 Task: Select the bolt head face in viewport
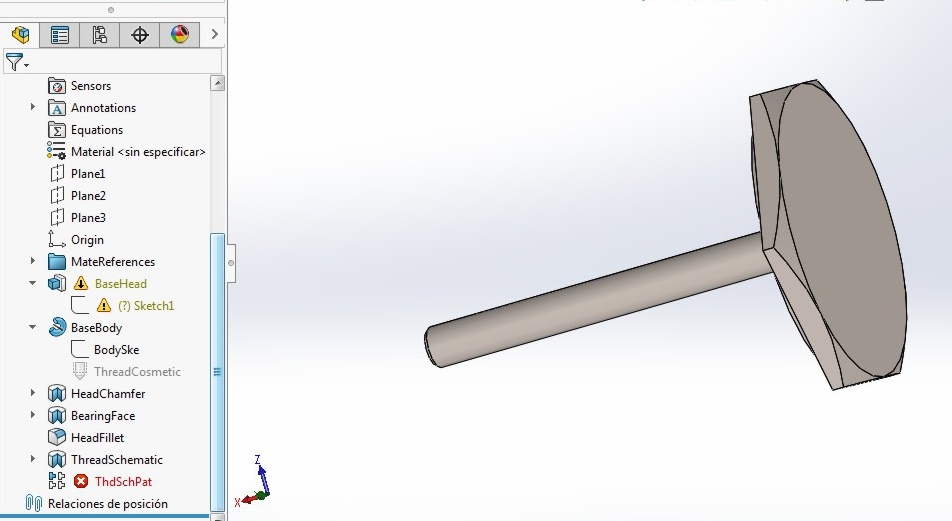(841, 231)
